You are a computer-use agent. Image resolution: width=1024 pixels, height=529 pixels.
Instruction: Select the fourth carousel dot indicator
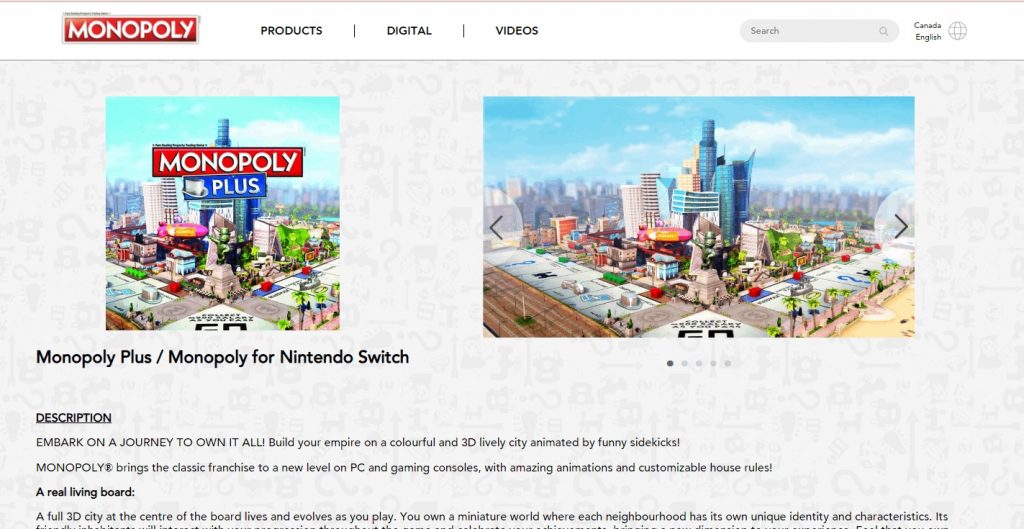click(x=713, y=363)
